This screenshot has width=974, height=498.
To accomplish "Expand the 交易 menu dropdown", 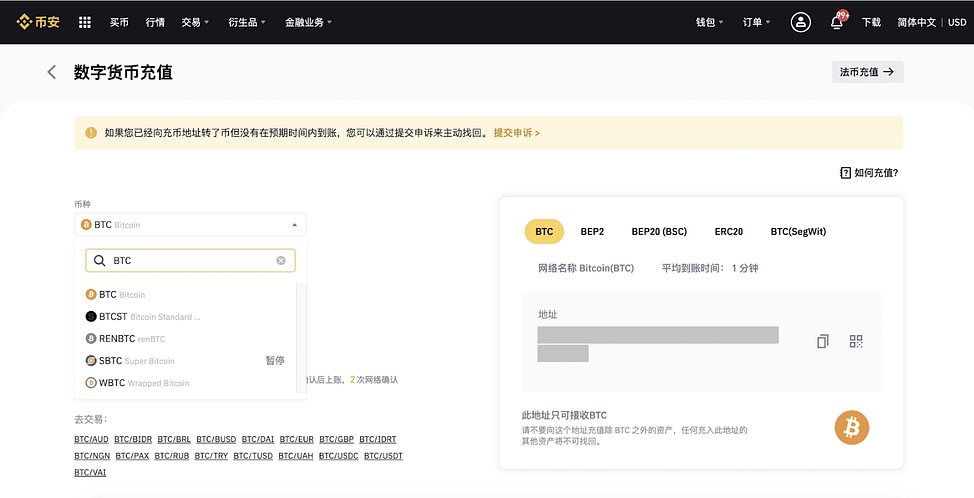I will pos(195,22).
